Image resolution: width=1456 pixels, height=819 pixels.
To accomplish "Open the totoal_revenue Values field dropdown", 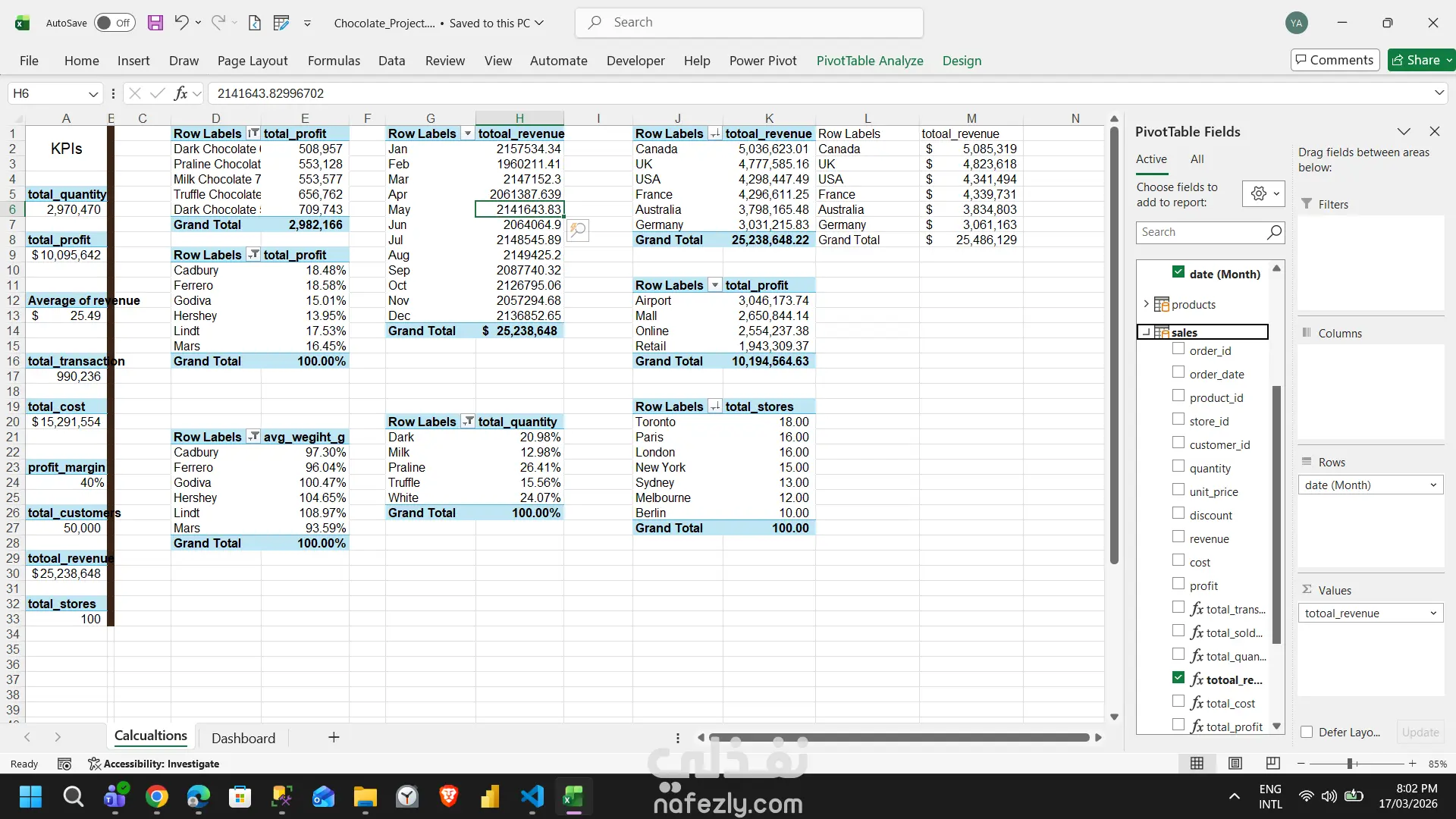I will pos(1433,613).
